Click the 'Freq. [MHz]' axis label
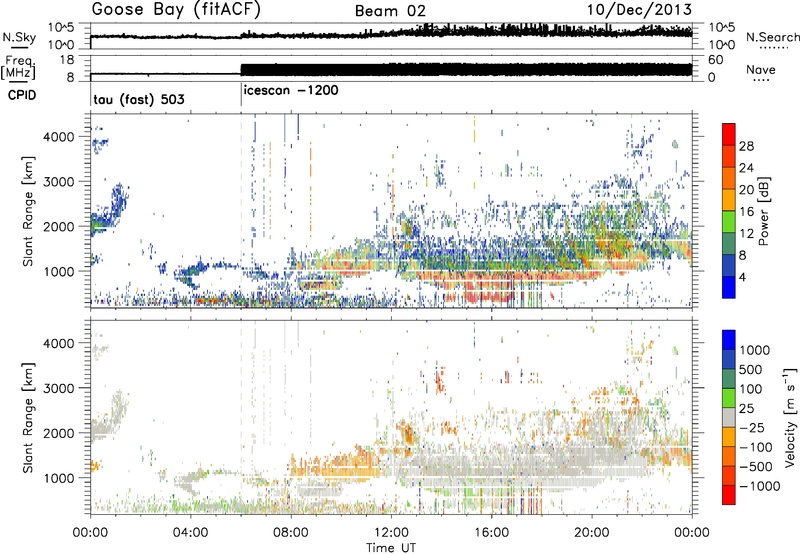 18,68
